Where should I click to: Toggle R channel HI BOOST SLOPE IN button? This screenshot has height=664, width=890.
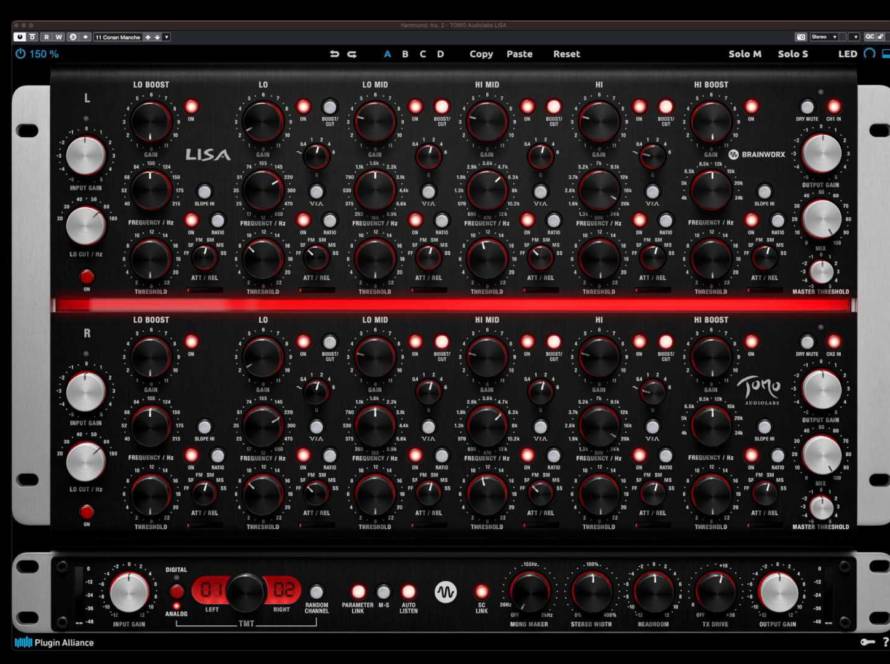[765, 426]
